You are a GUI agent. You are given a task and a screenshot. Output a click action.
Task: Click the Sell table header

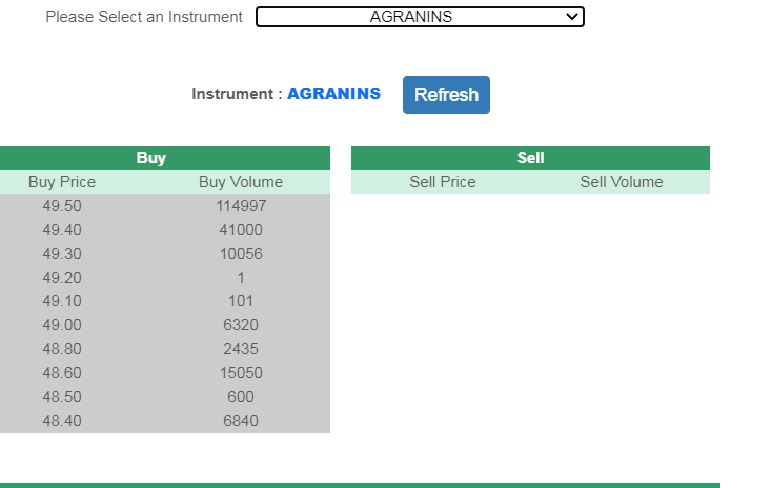click(x=531, y=158)
